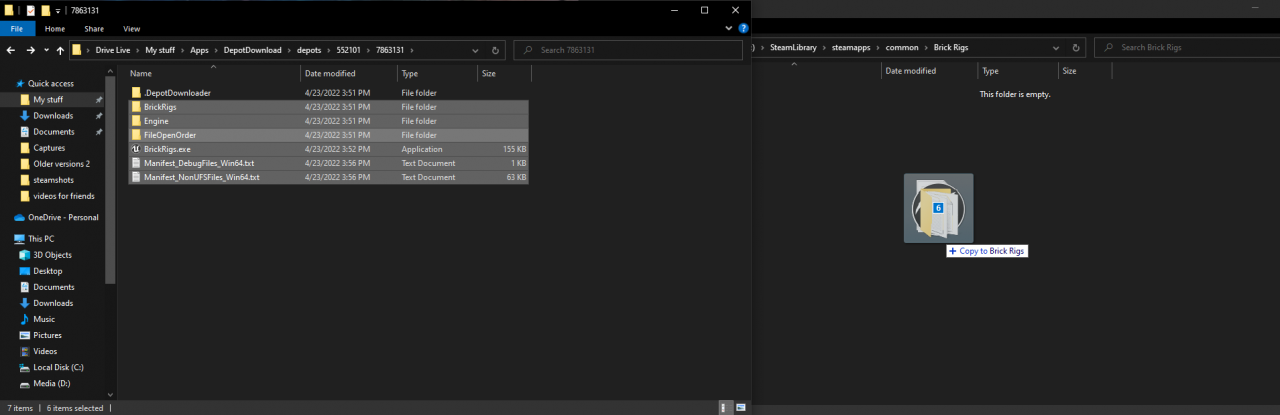Click the Back navigation arrow

(x=11, y=50)
